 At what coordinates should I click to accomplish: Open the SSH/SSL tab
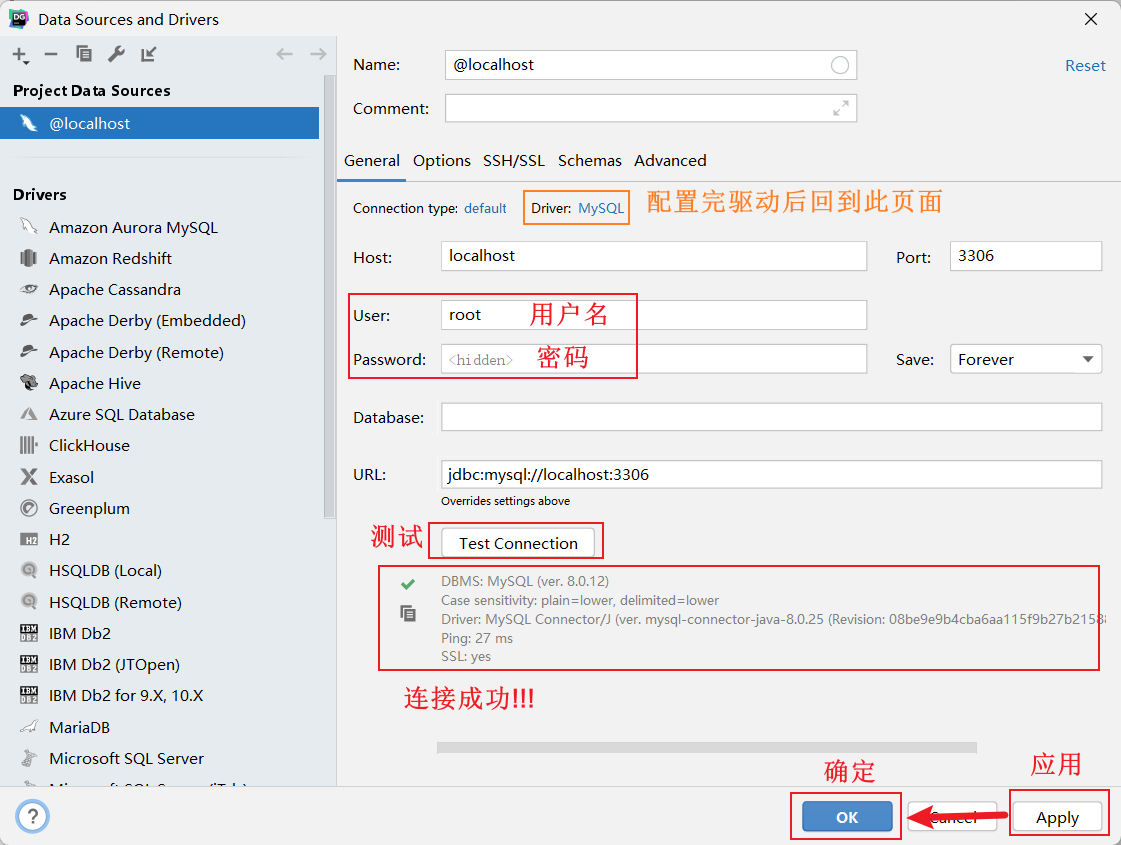514,160
